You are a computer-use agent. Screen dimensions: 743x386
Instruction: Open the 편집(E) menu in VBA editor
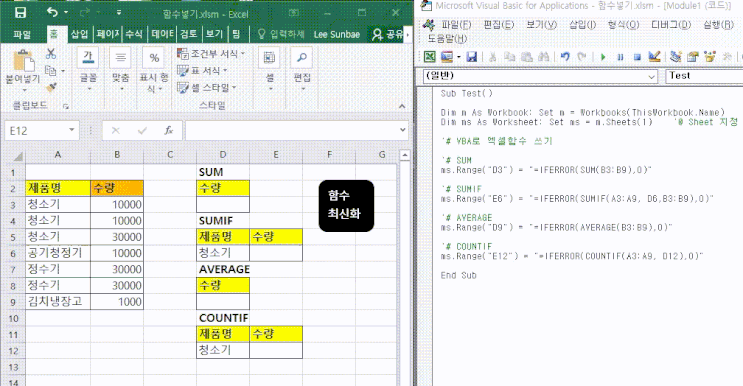tap(498, 25)
